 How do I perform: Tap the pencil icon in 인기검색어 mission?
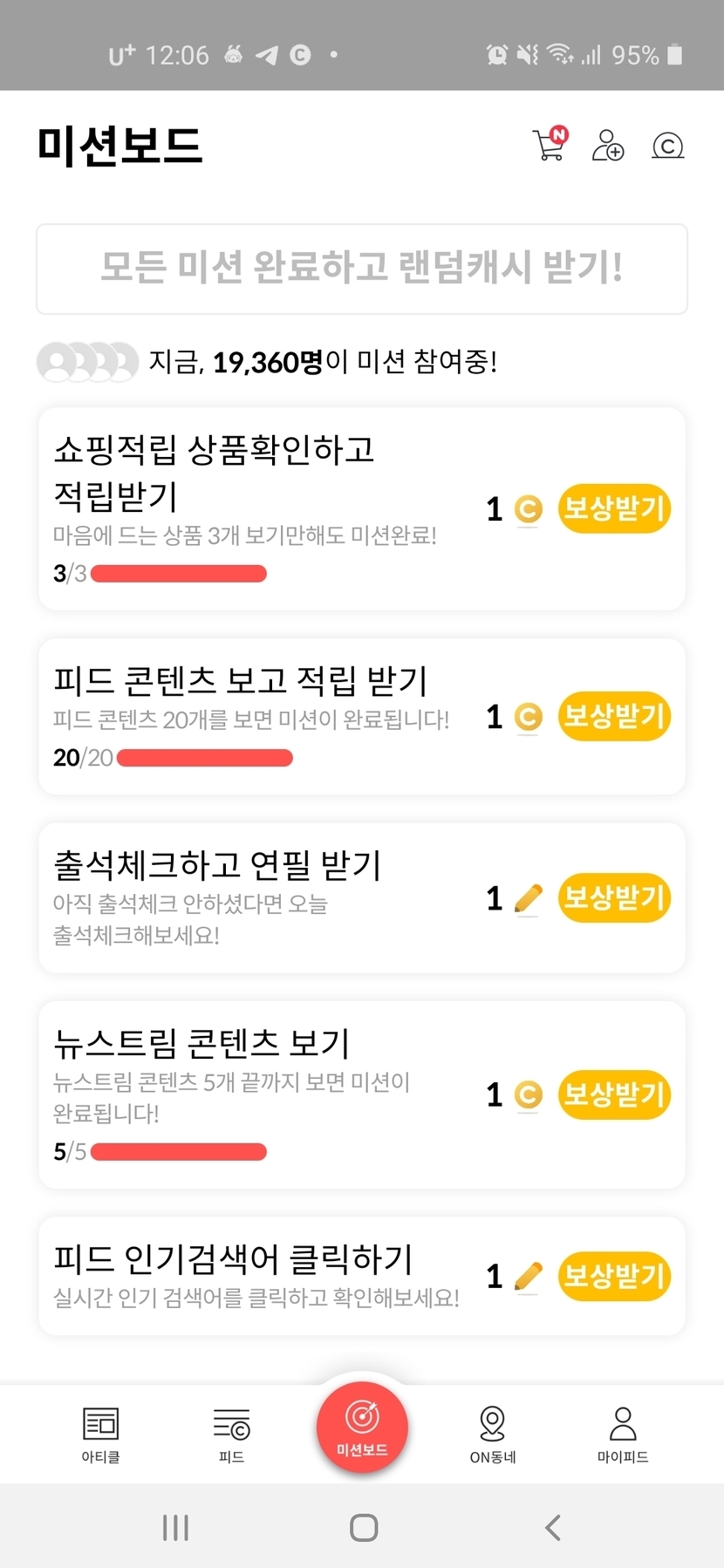click(528, 1277)
